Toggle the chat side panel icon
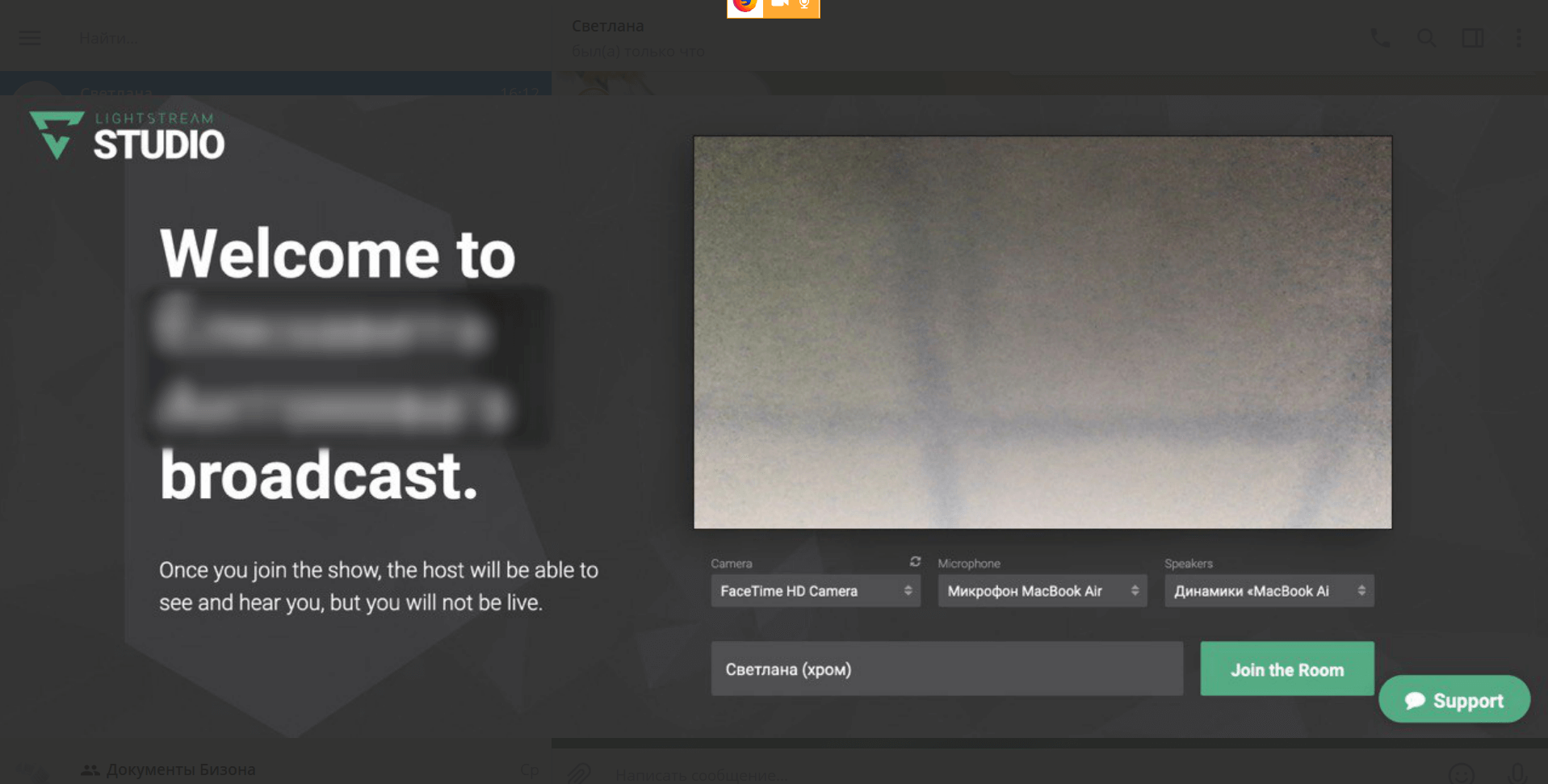The height and width of the screenshot is (784, 1548). 1472,38
